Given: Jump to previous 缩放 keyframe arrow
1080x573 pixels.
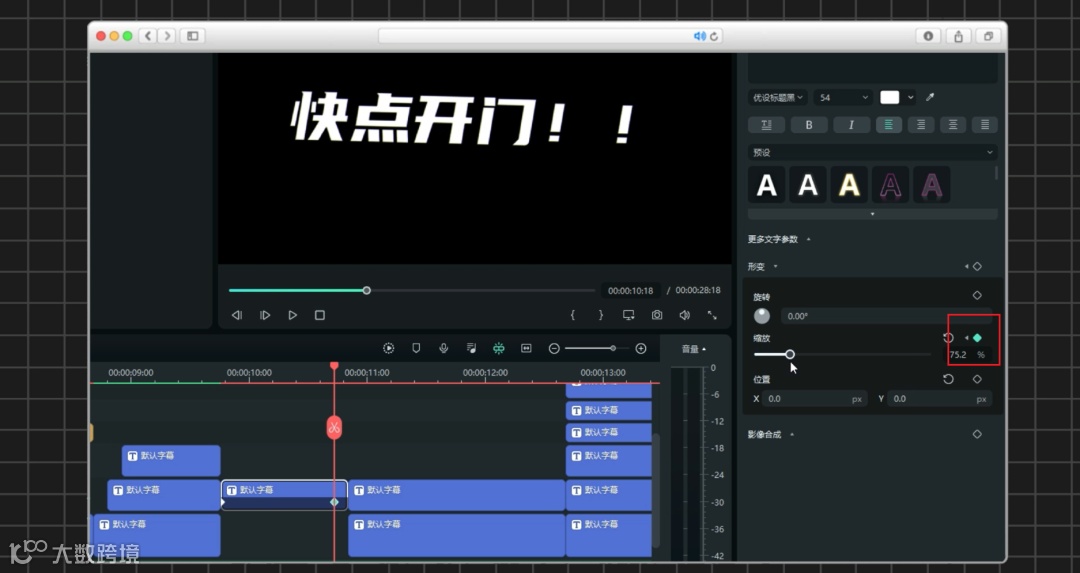Looking at the screenshot, I should pyautogui.click(x=966, y=337).
